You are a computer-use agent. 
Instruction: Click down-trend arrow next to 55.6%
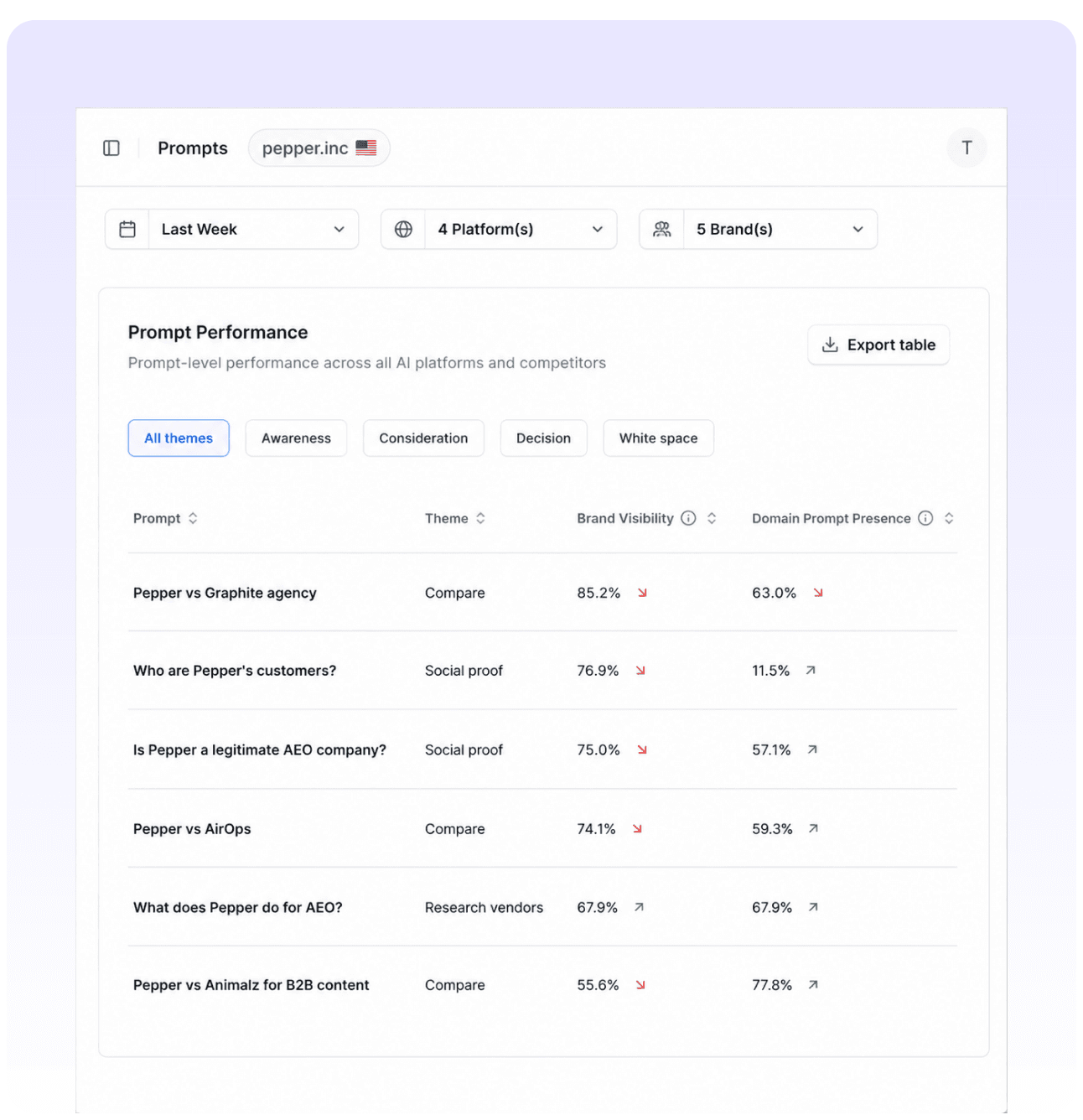click(x=640, y=985)
